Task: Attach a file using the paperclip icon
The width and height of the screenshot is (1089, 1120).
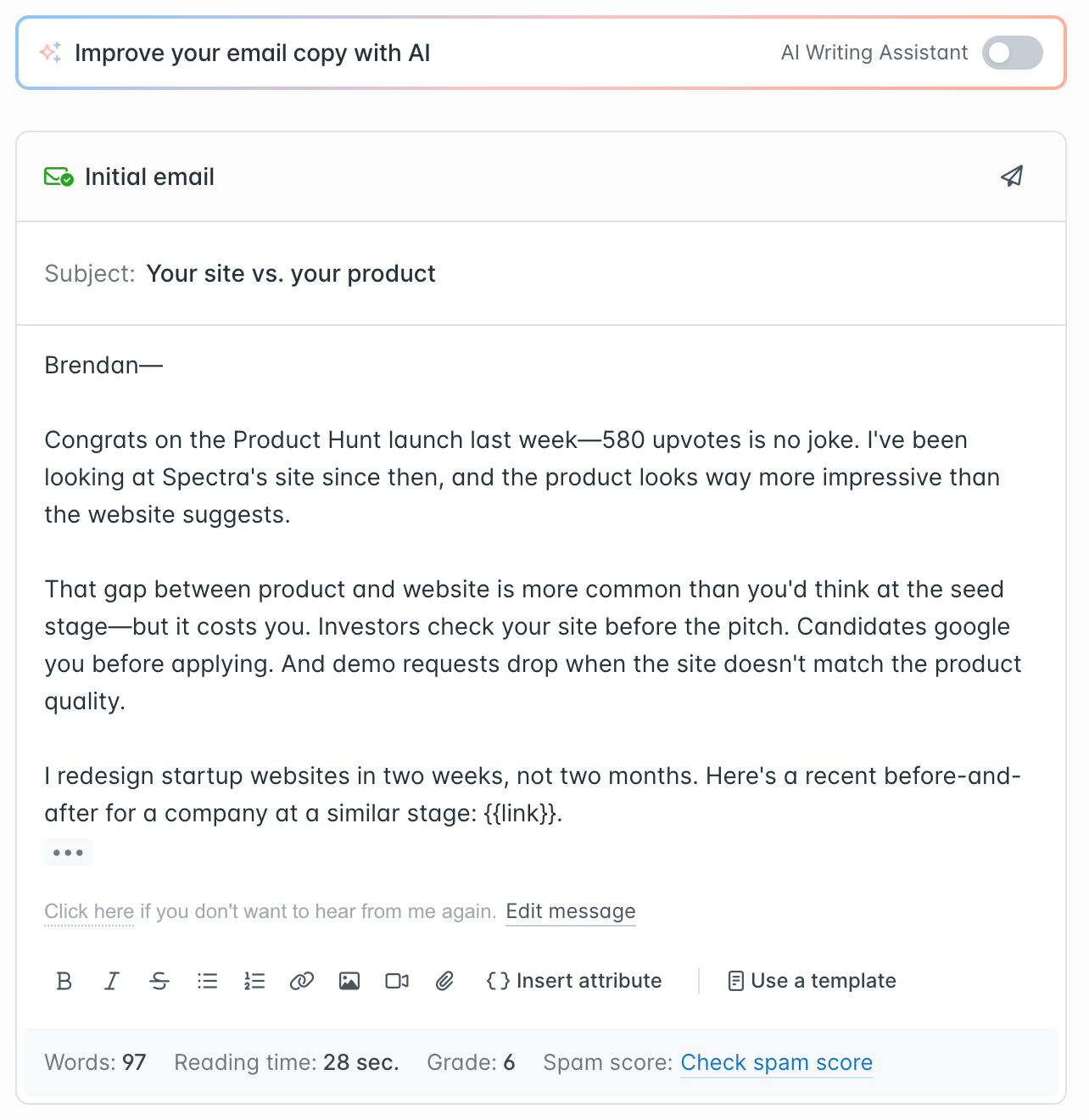Action: point(444,981)
